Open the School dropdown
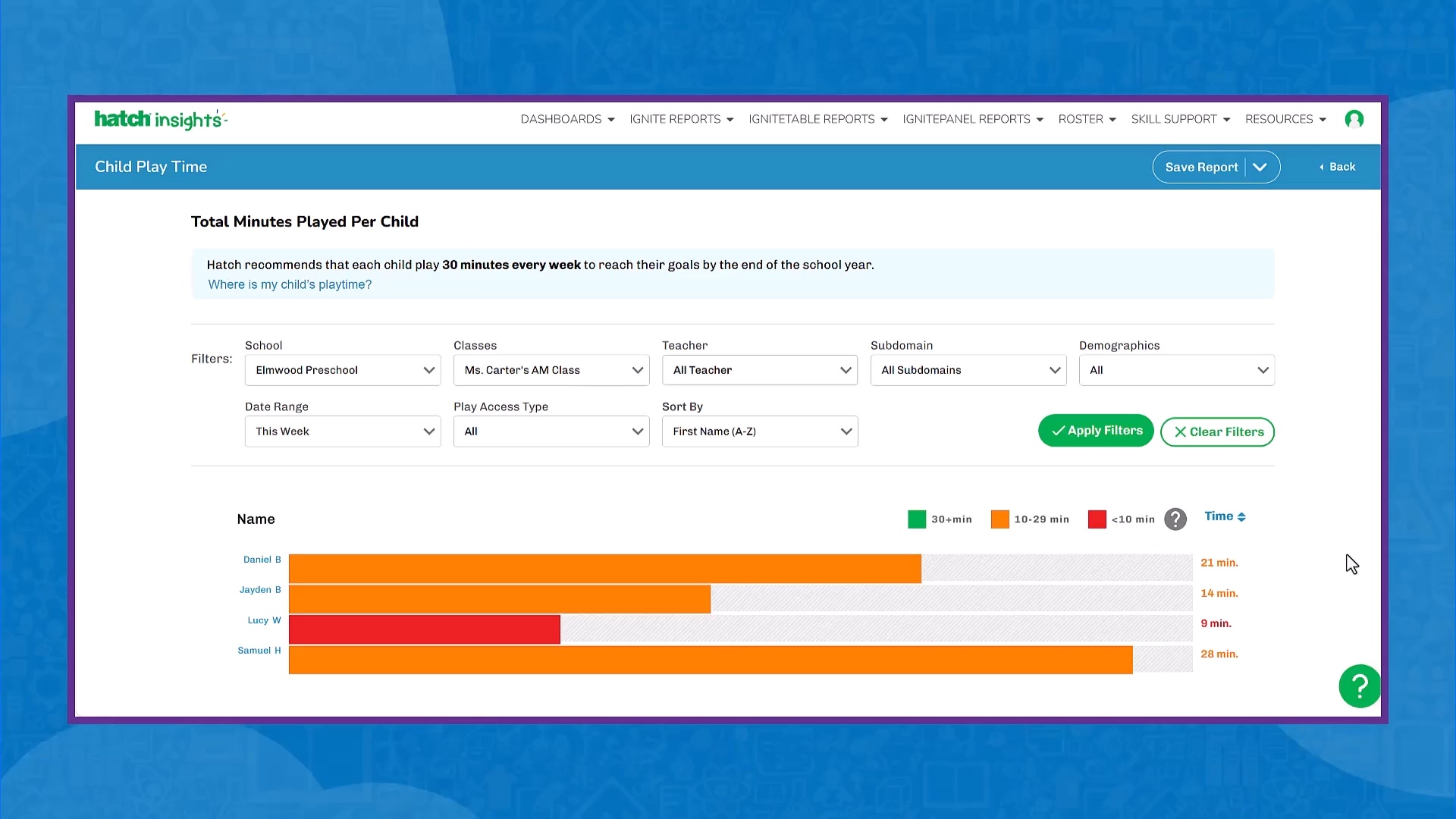The image size is (1456, 819). pos(343,370)
